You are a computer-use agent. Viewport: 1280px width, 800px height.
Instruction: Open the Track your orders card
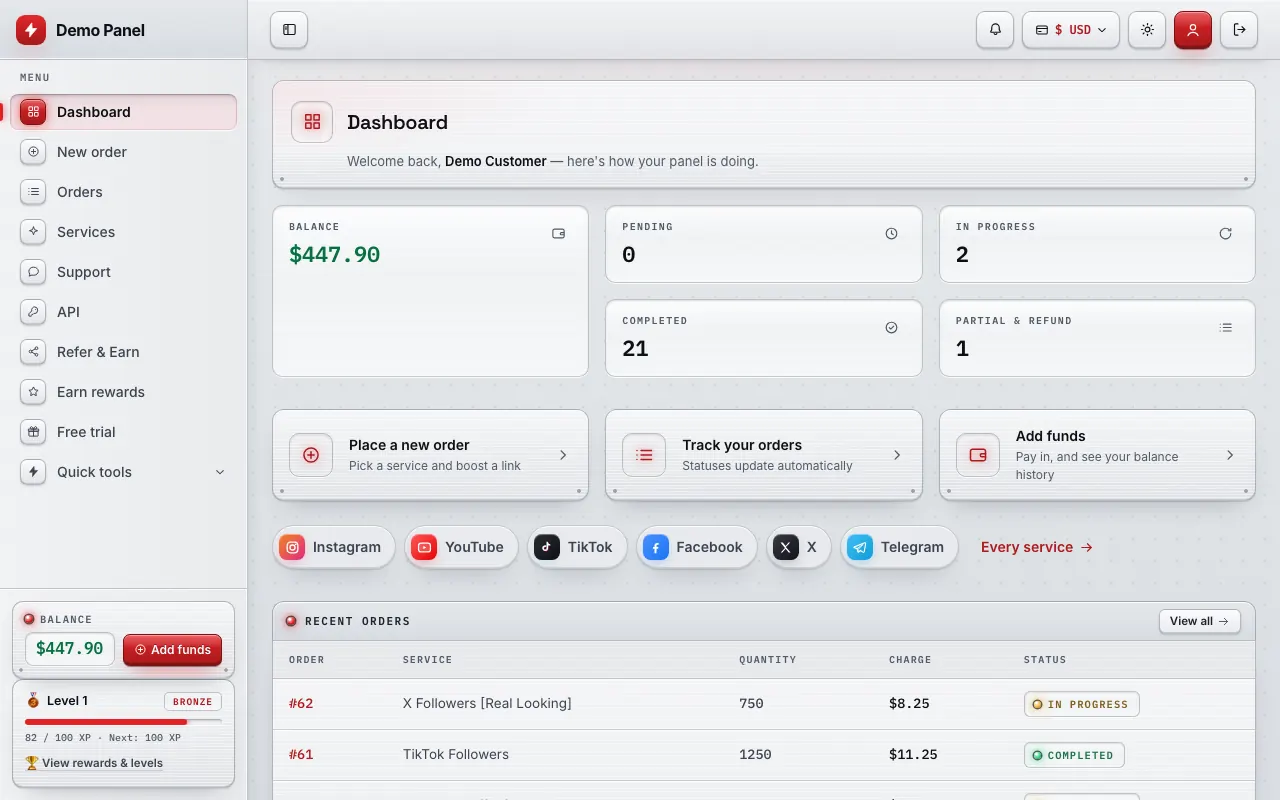pos(764,455)
